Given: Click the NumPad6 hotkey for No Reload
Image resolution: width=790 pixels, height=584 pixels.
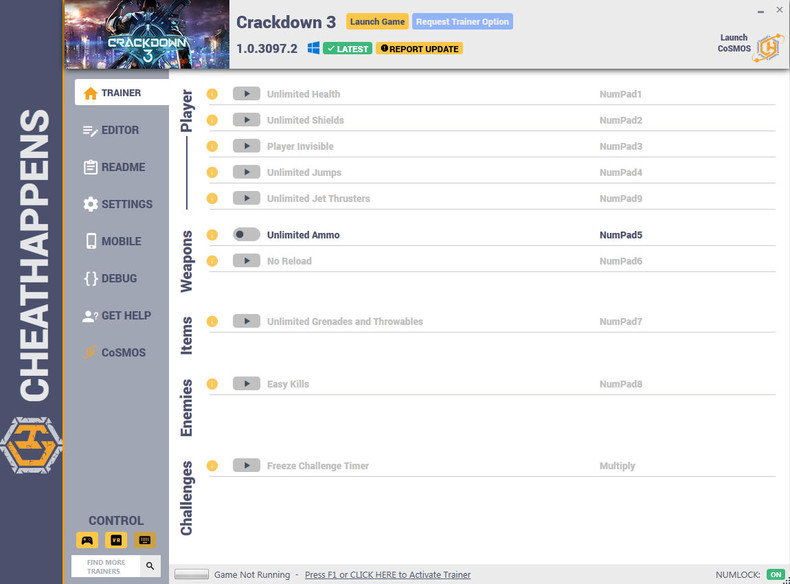Looking at the screenshot, I should 621,261.
